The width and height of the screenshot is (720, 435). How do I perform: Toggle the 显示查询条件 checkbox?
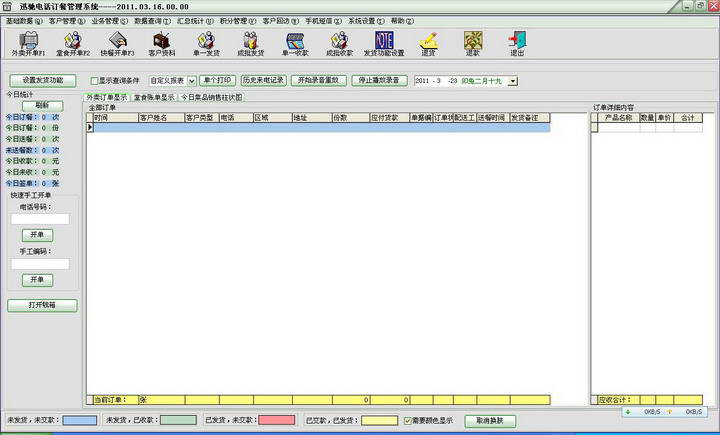tap(94, 81)
